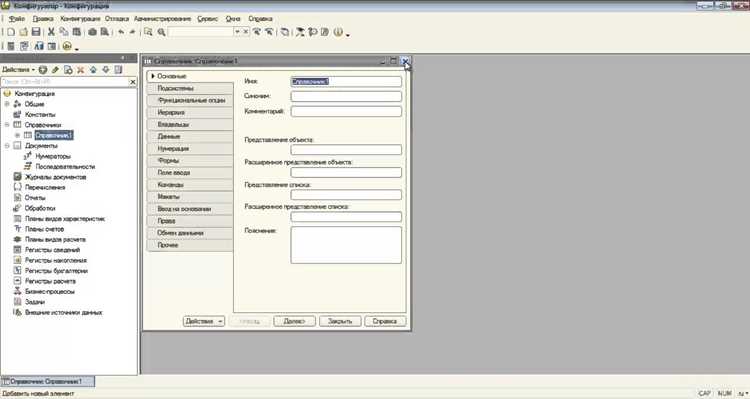Screen dimensions: 750x399
Task: Click the Справка button in dialog
Action: pyautogui.click(x=385, y=321)
